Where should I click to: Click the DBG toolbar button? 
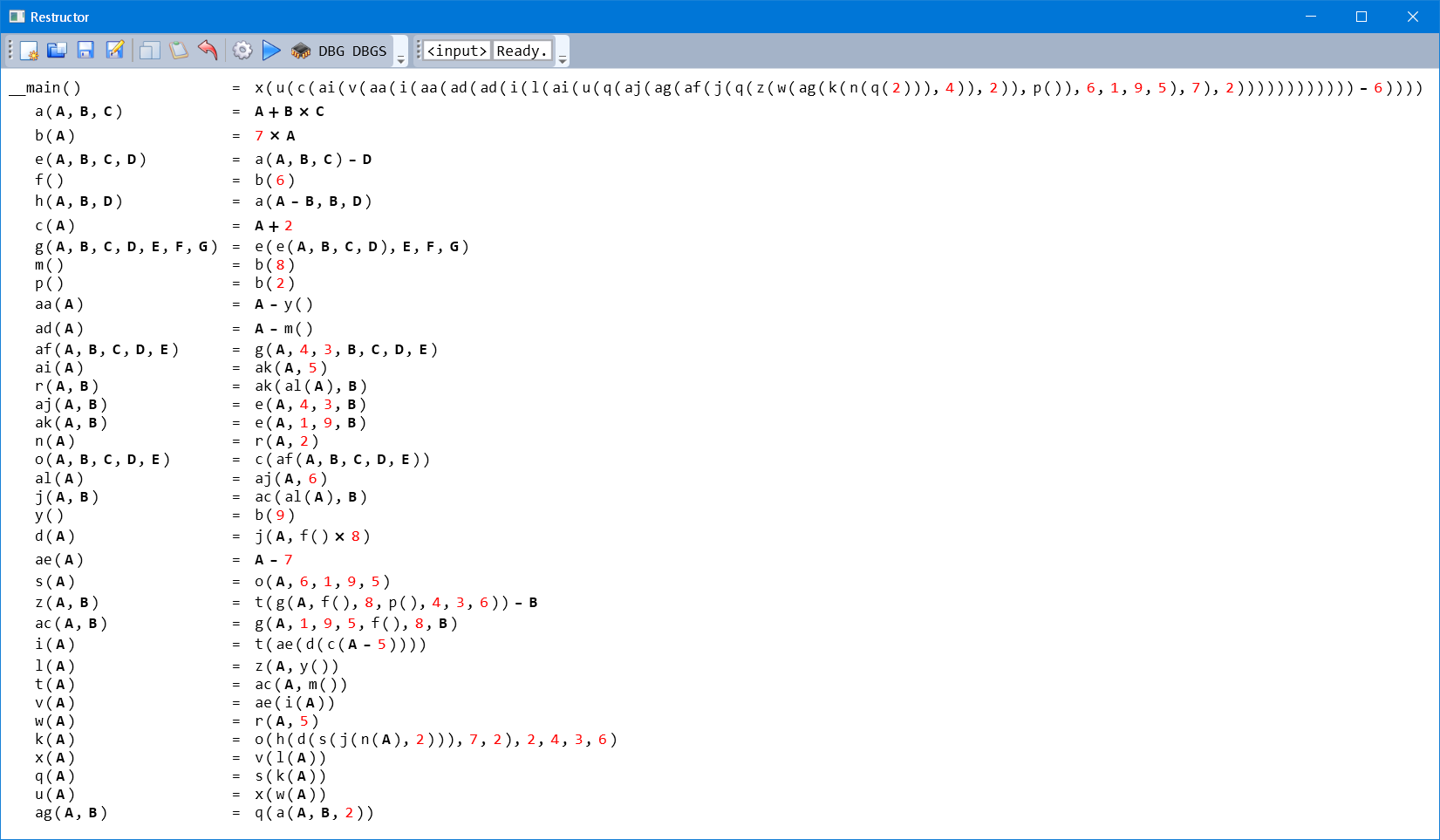(x=331, y=51)
